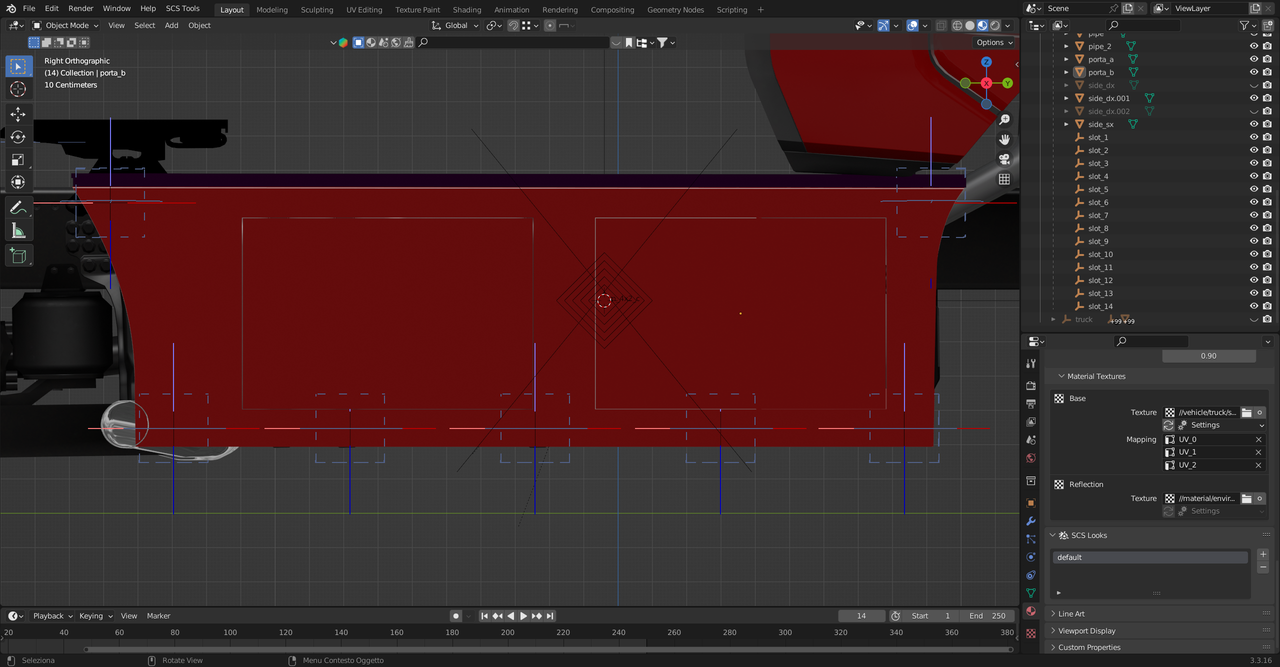Disable render for side_sx camera icon
1280x667 pixels.
(x=1269, y=124)
